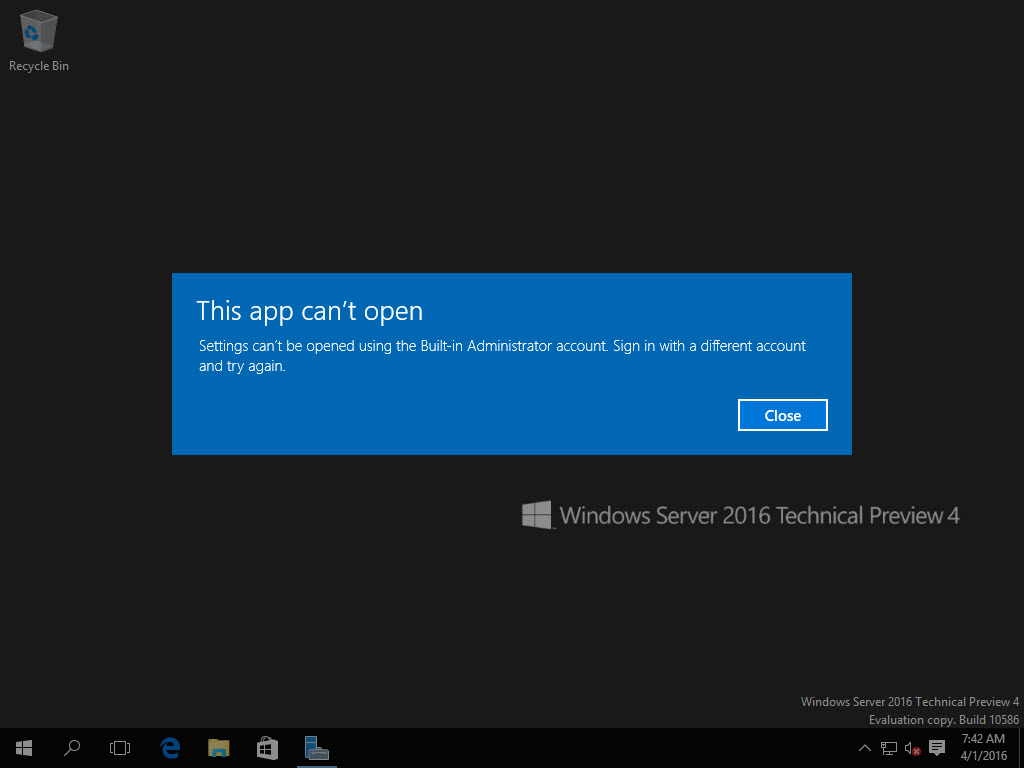Open the network status flyout
1024x768 pixels.
point(888,747)
